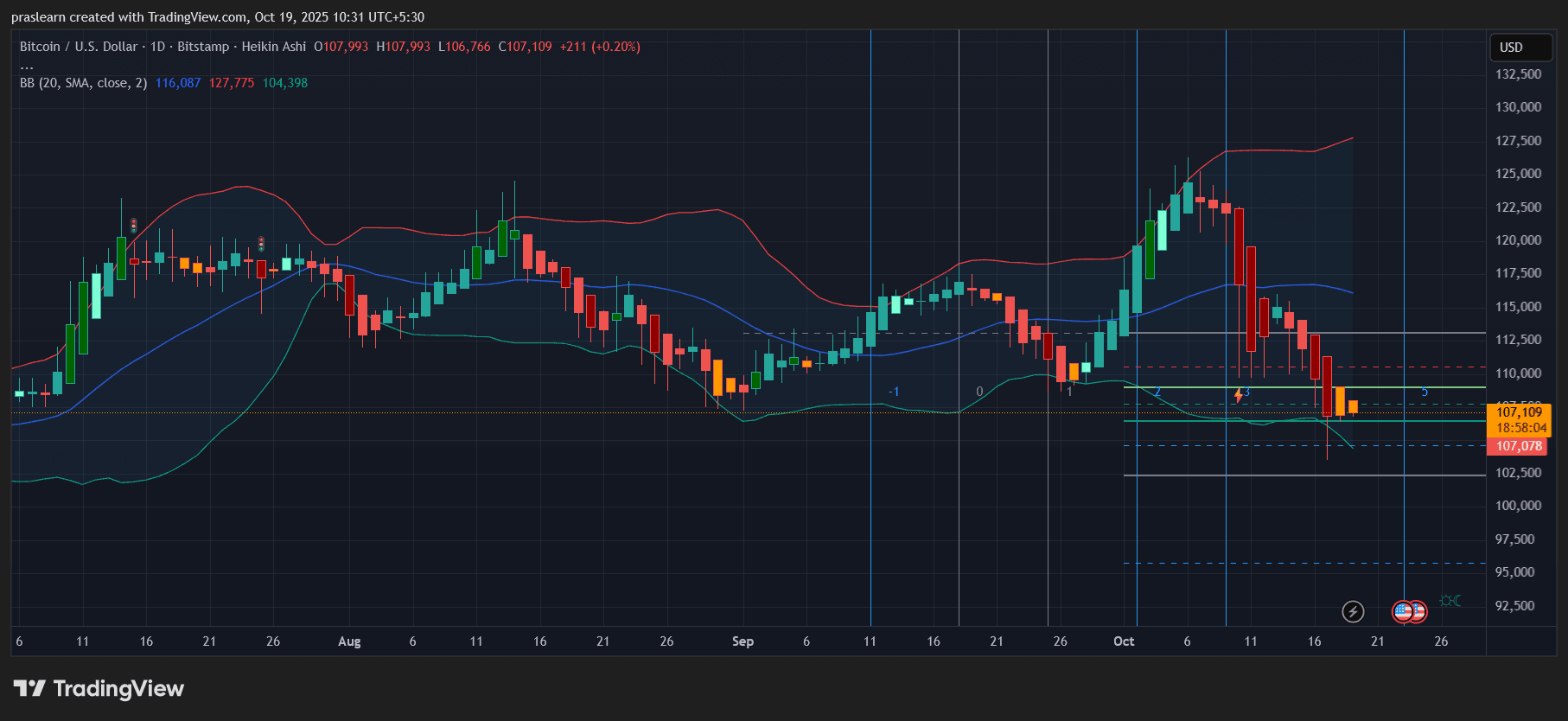
Task: Click the Oct label on the time axis
Action: click(x=1124, y=641)
